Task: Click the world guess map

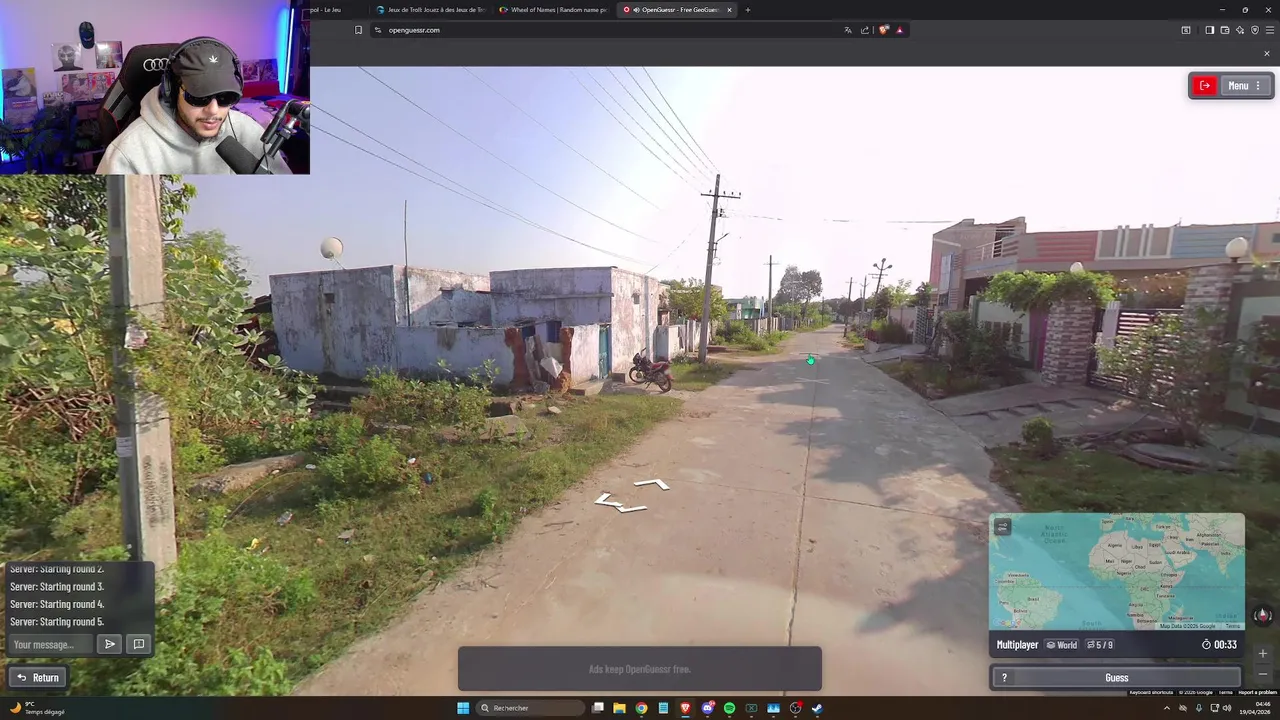Action: pyautogui.click(x=1117, y=572)
